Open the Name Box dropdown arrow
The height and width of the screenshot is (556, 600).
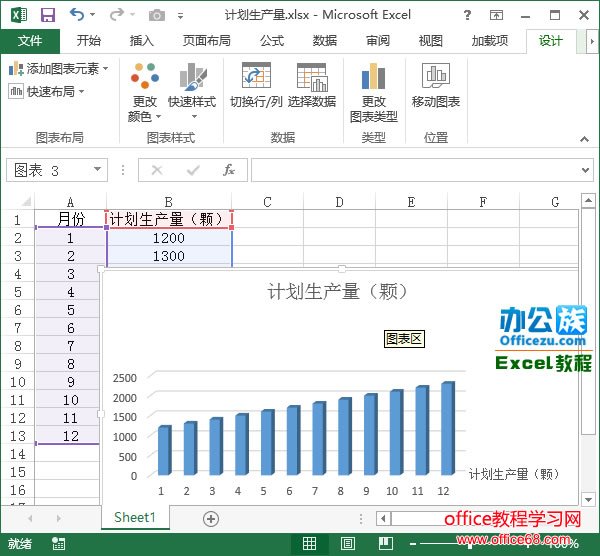point(97,170)
